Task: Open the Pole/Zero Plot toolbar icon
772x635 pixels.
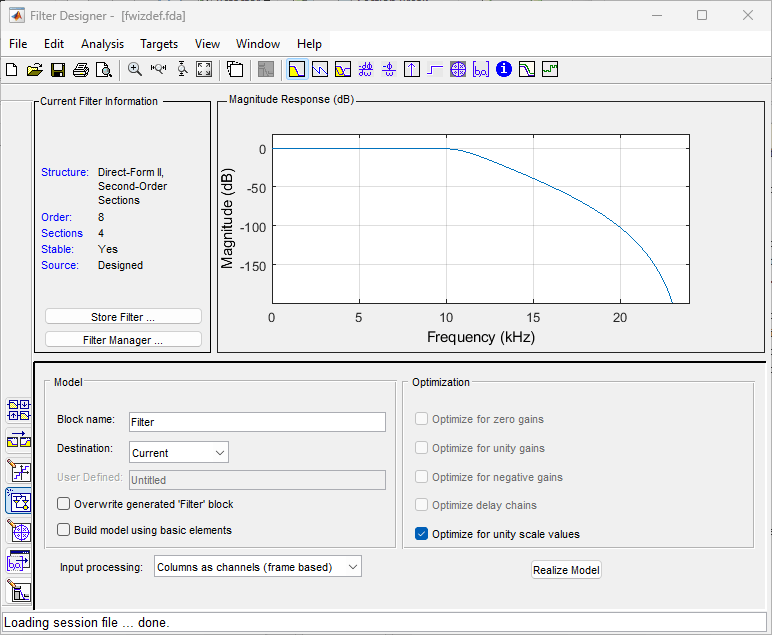Action: [458, 70]
